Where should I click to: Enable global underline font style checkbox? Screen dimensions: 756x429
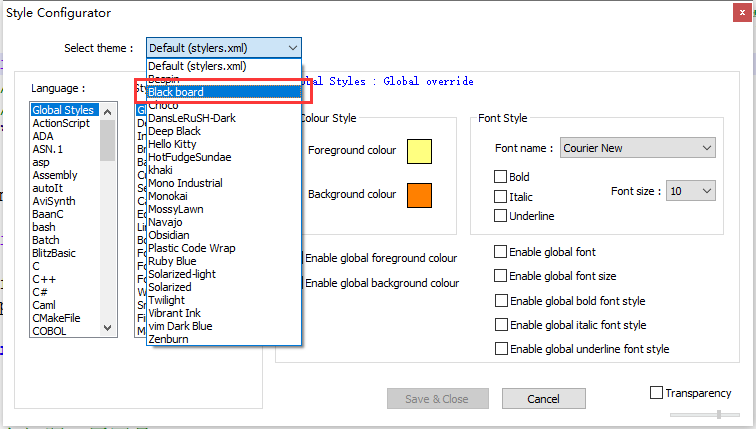click(x=501, y=349)
